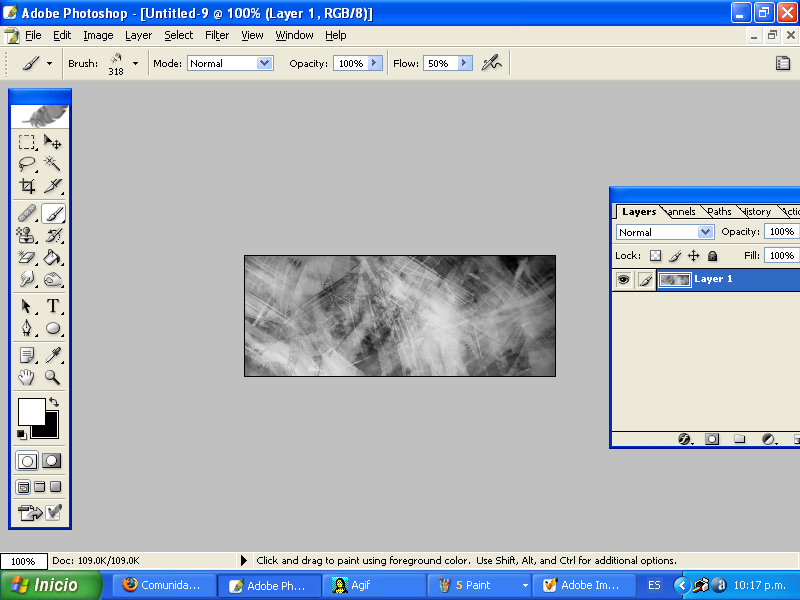Toggle lock all for Layer 1
This screenshot has width=800, height=600.
click(x=712, y=256)
